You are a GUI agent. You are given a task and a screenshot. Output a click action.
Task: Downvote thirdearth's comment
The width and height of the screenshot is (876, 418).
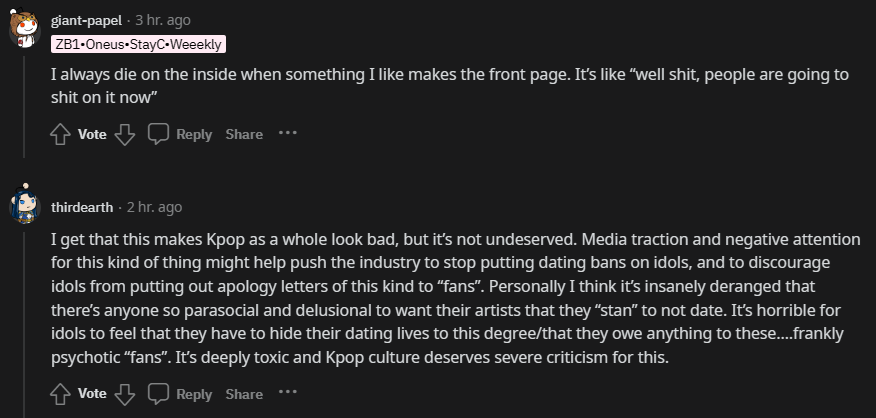(x=124, y=394)
